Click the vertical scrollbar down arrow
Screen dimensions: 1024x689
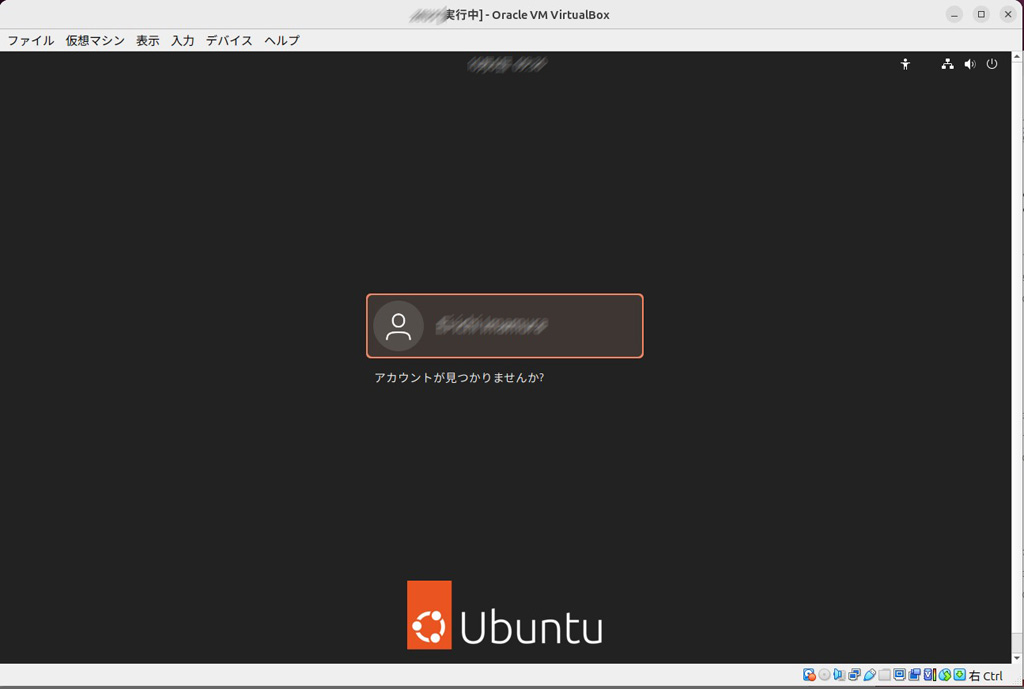1017,658
